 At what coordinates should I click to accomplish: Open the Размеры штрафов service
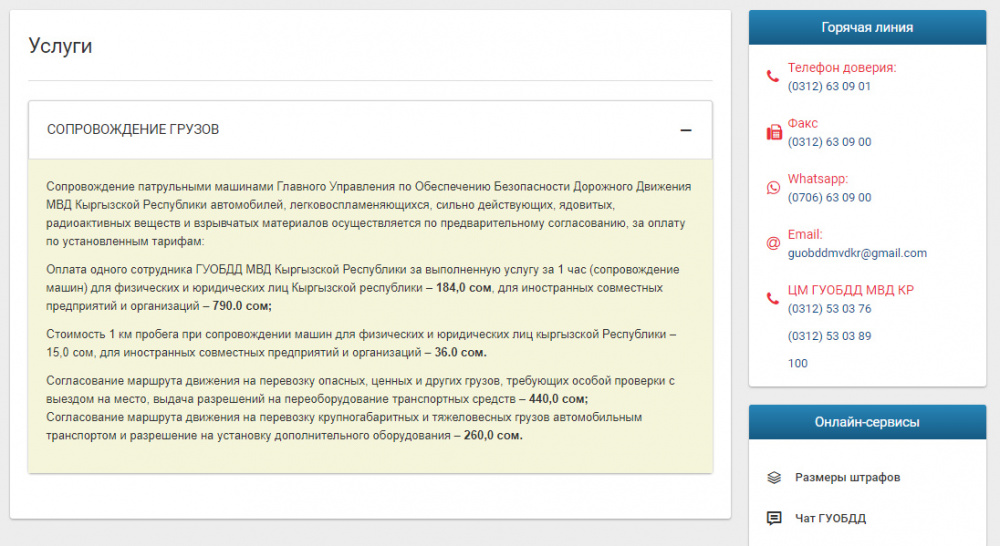tap(847, 478)
